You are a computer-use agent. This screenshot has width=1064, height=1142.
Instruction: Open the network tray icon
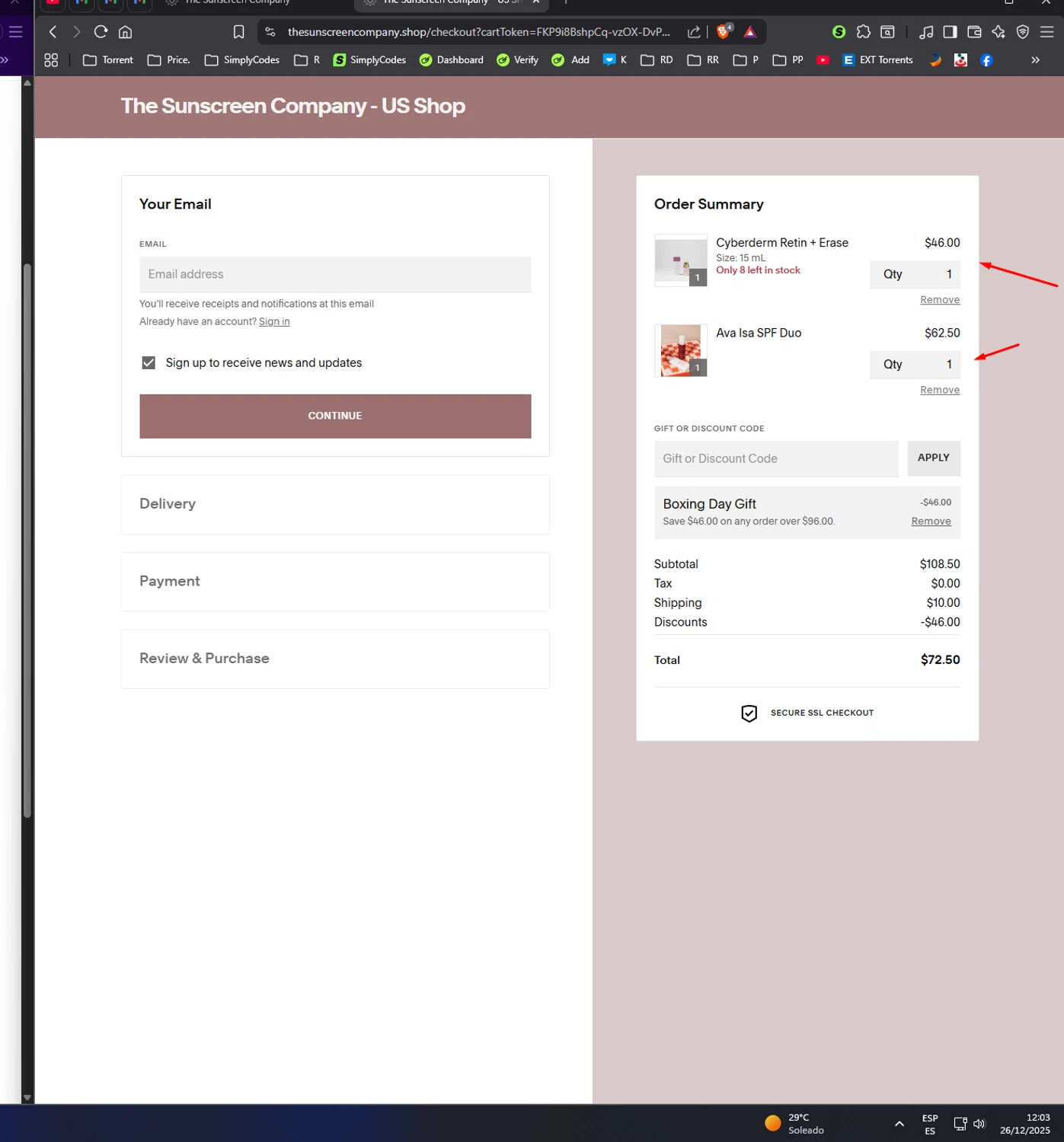click(960, 1124)
